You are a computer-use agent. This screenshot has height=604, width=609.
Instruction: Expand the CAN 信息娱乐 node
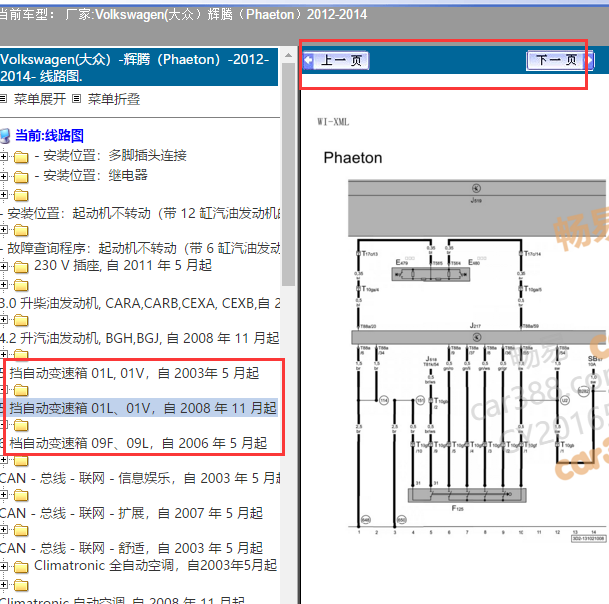[x=3, y=460]
